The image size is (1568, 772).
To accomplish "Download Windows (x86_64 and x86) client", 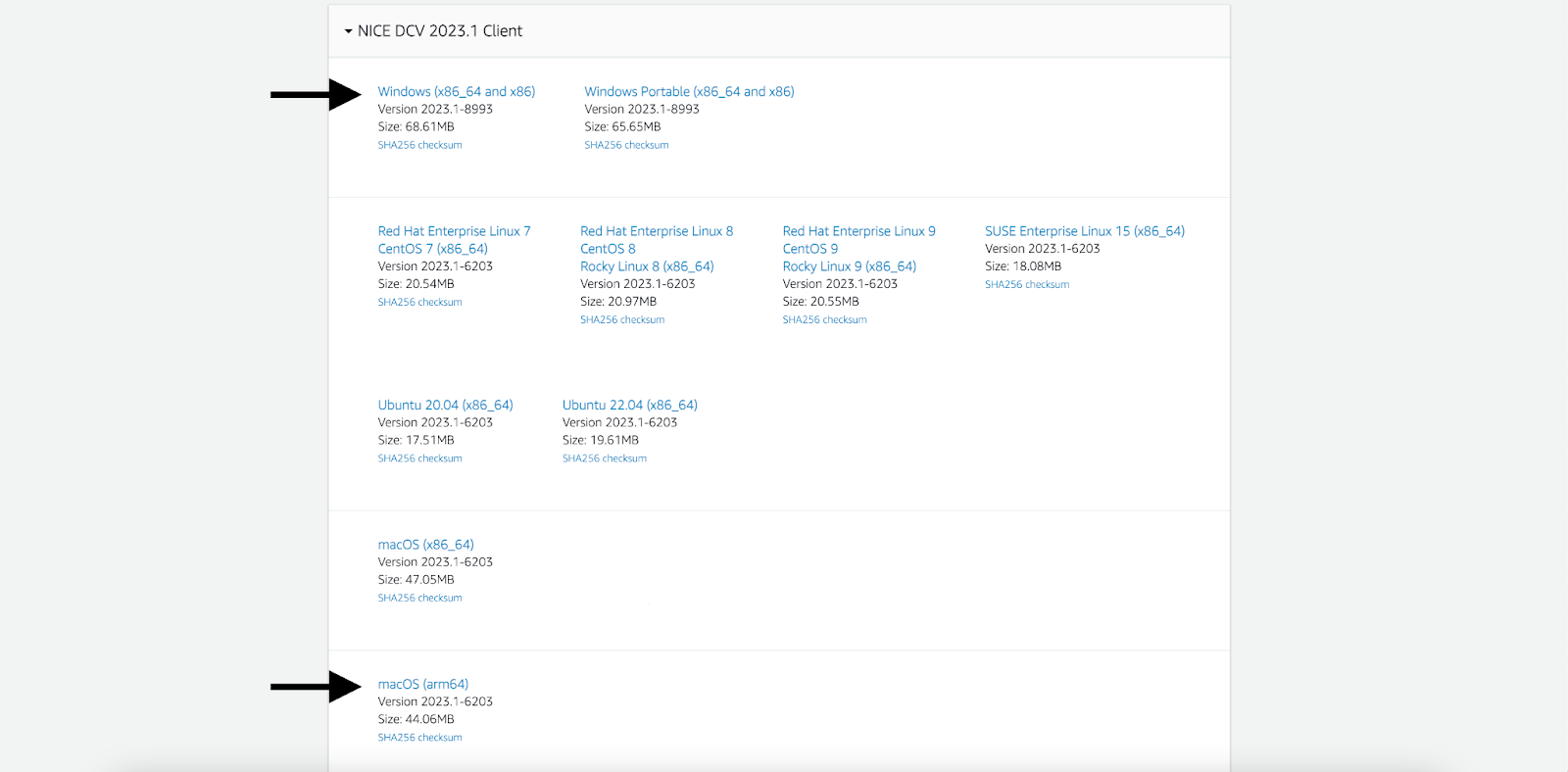I will pos(457,92).
